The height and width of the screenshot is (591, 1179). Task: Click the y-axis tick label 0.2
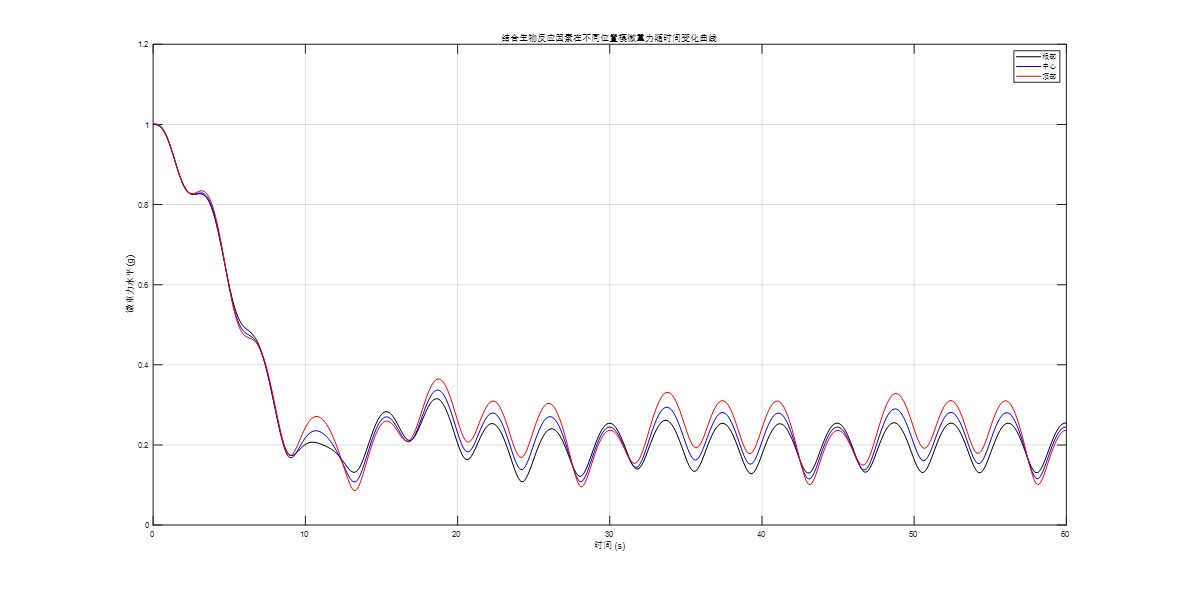144,445
